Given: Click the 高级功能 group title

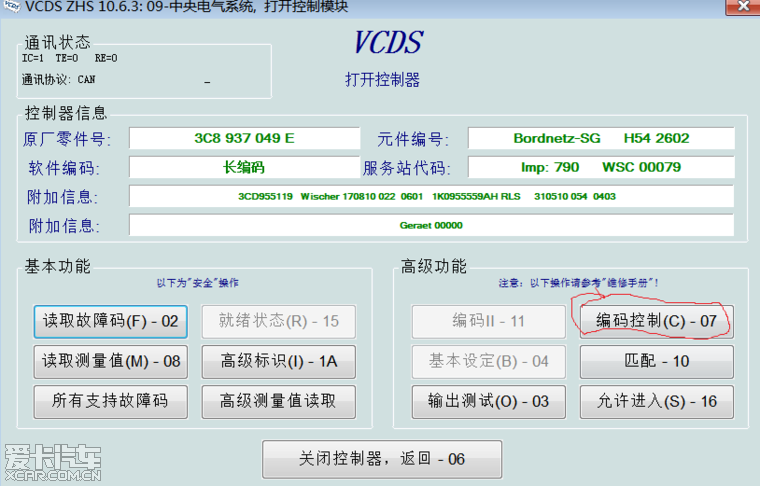Looking at the screenshot, I should (434, 266).
